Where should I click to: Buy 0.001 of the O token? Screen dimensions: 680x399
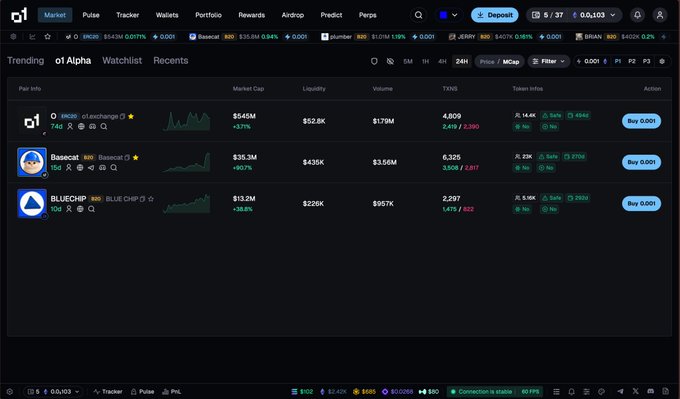pos(641,121)
